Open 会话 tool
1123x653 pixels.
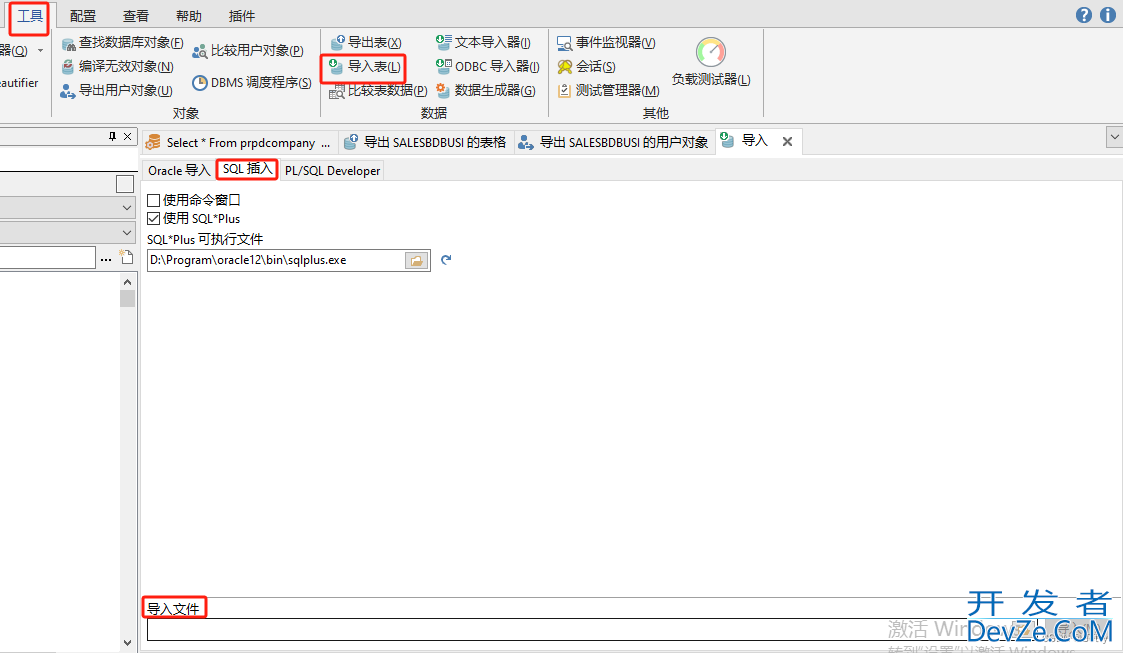pyautogui.click(x=587, y=67)
